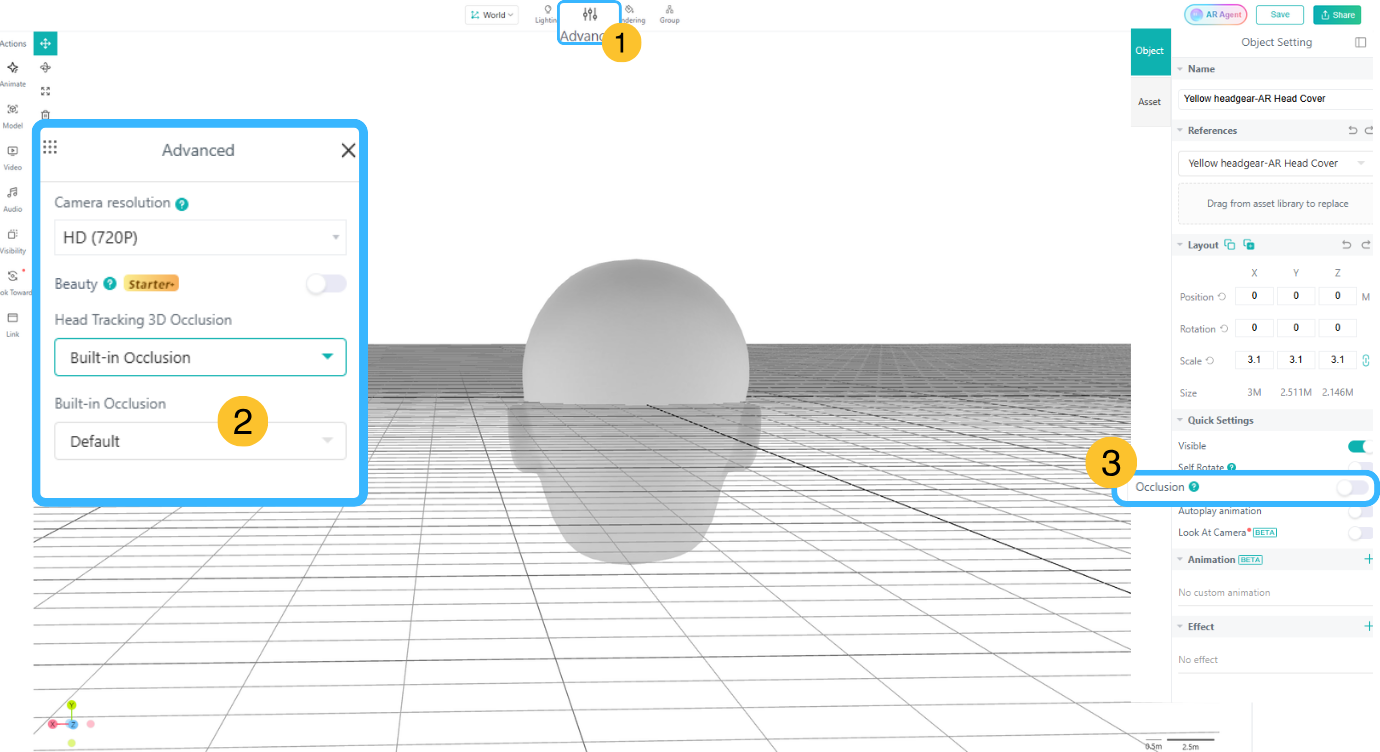Toggle Autoplay animation switch
Screen dimensions: 1380x752
[x=1360, y=511]
